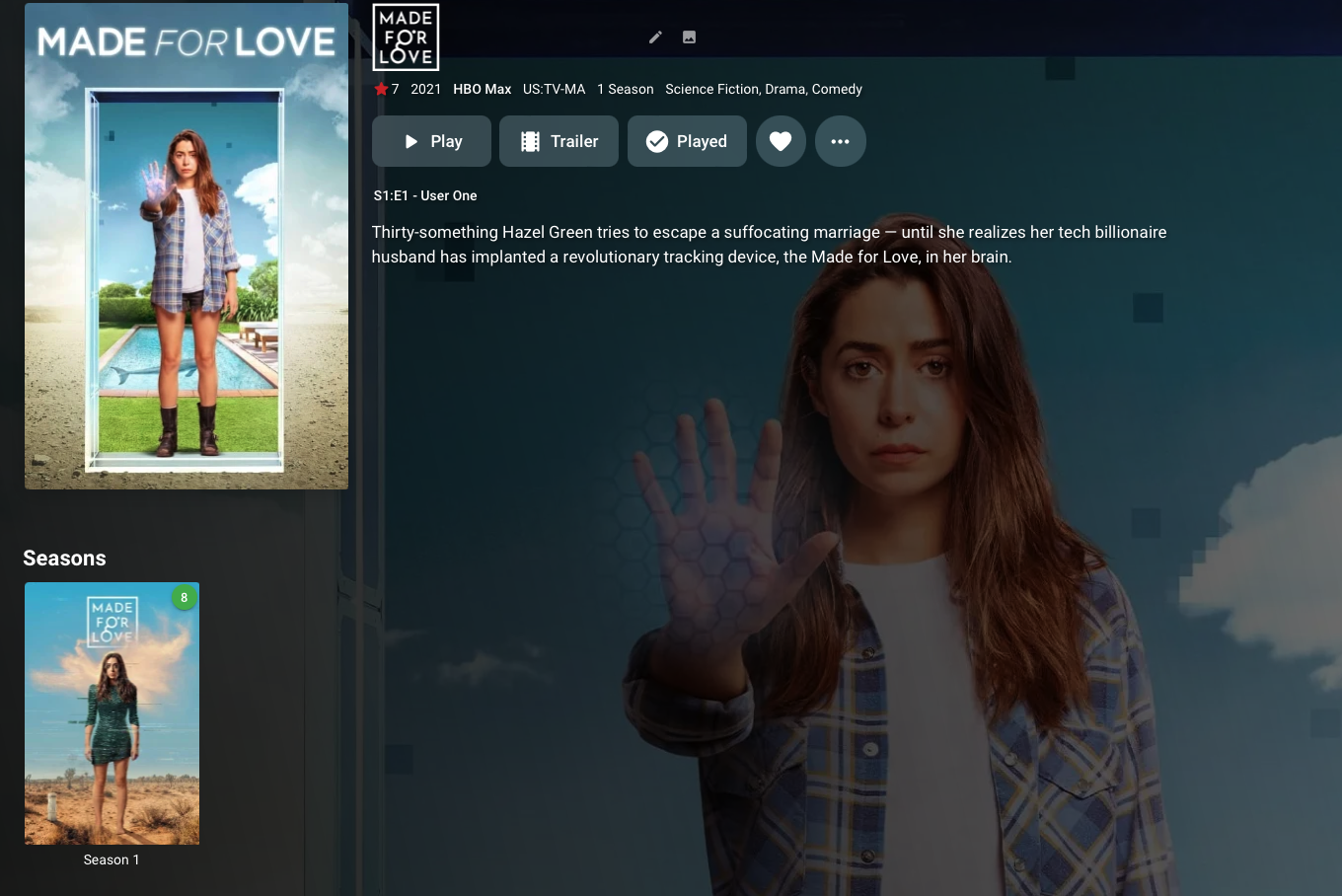Click the US:TV-MA rating text
Image resolution: width=1342 pixels, height=896 pixels.
click(x=555, y=89)
